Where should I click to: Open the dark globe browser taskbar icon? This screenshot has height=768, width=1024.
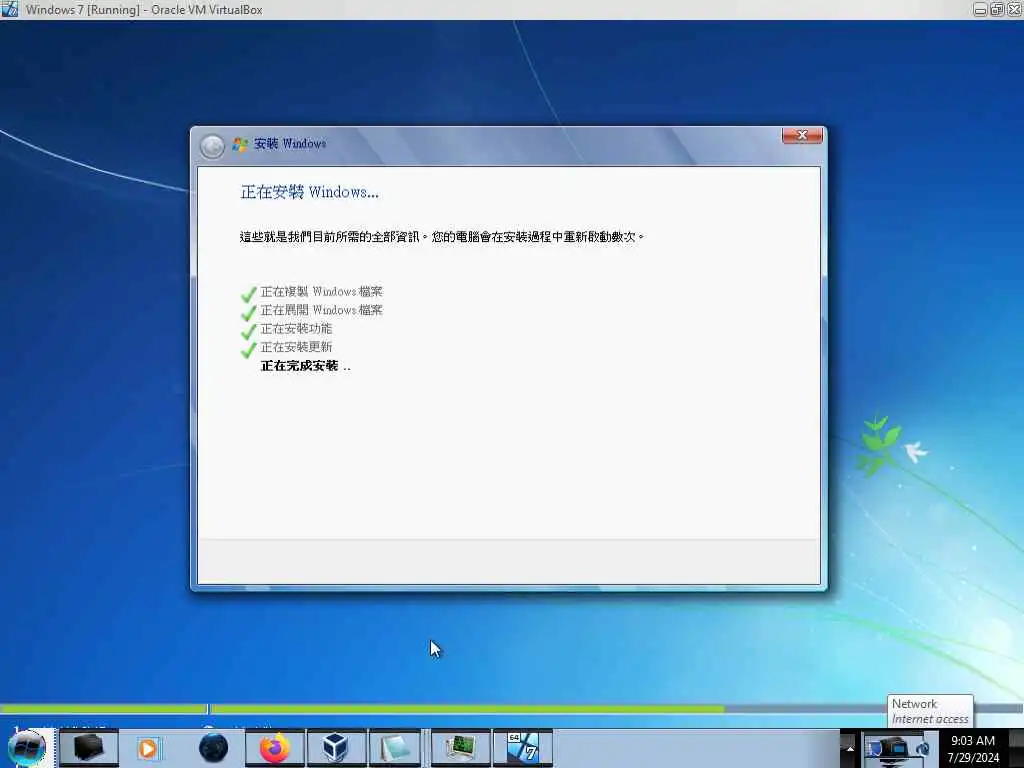(214, 748)
